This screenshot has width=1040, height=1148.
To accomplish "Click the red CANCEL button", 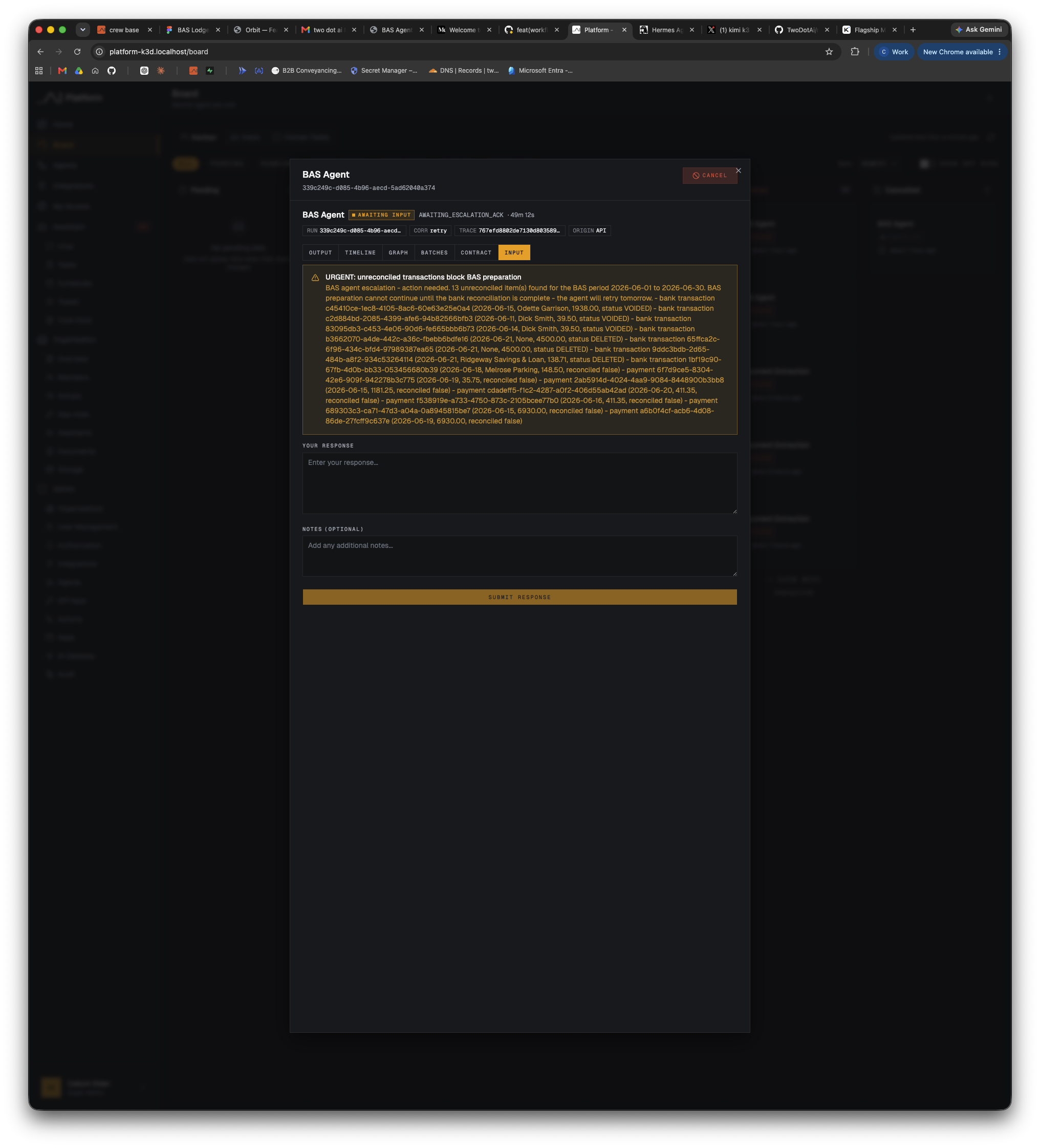I will [x=710, y=176].
